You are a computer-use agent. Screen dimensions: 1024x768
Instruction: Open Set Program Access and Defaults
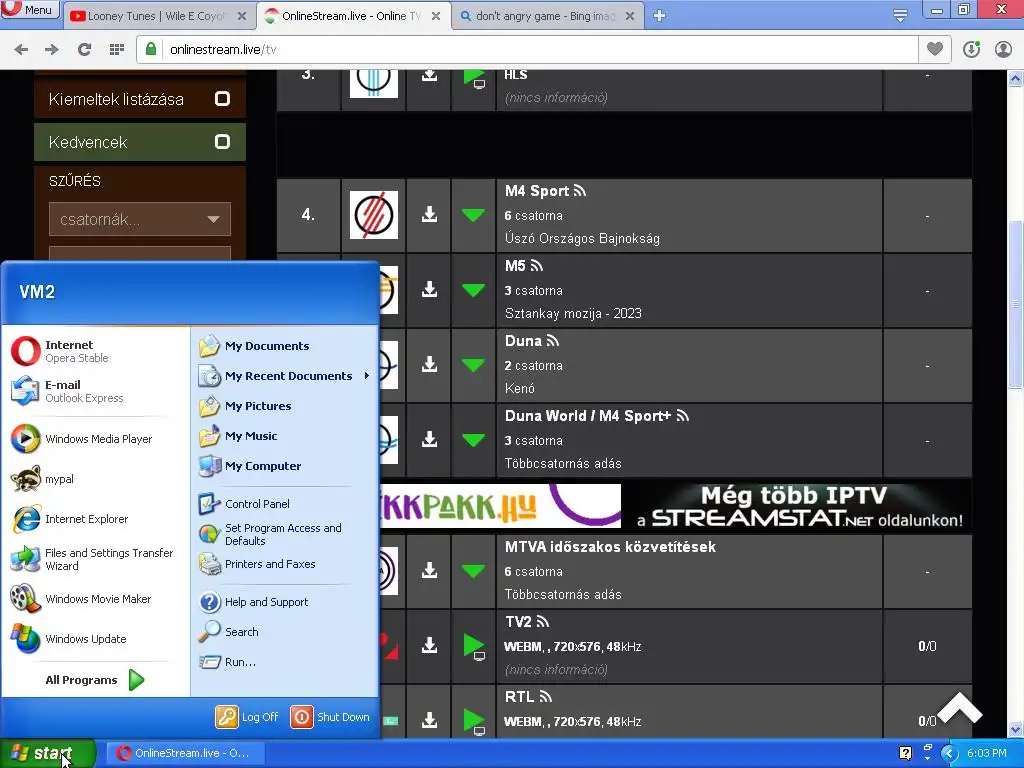(270, 534)
